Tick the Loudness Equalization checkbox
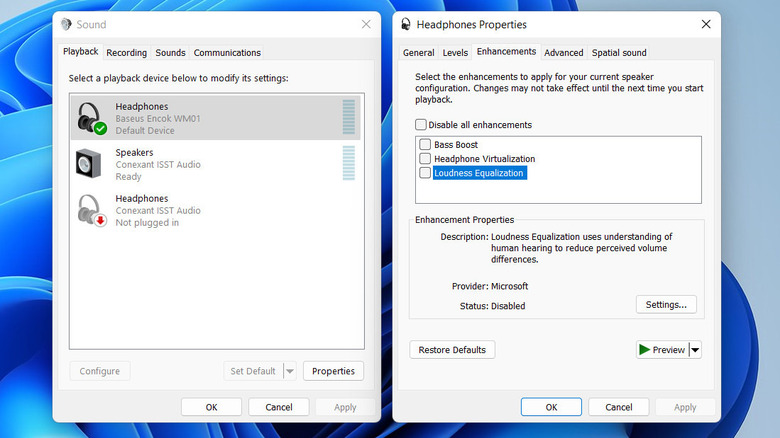The image size is (780, 438). click(425, 173)
